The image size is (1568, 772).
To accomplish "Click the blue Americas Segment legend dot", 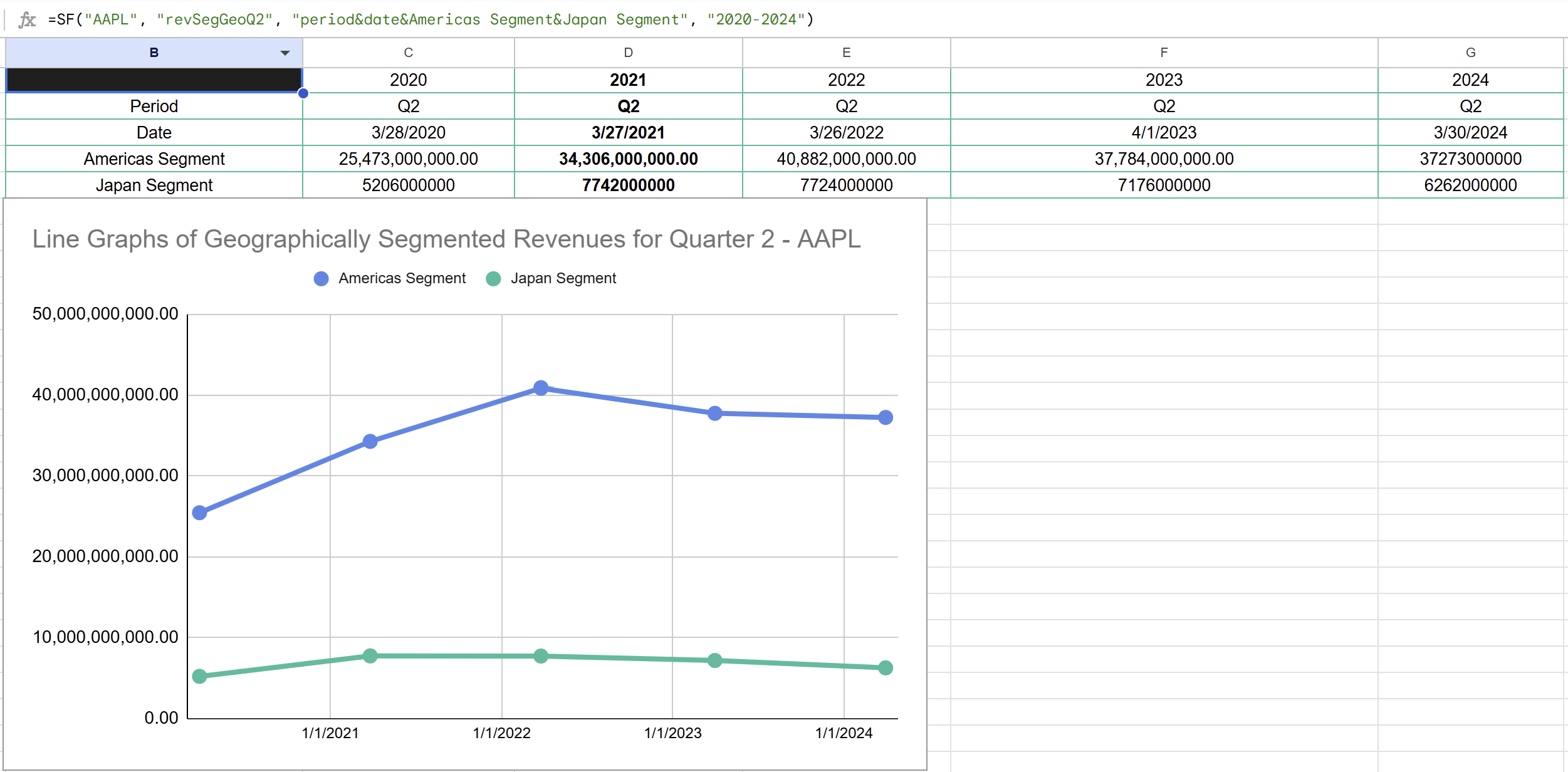I will 321,278.
